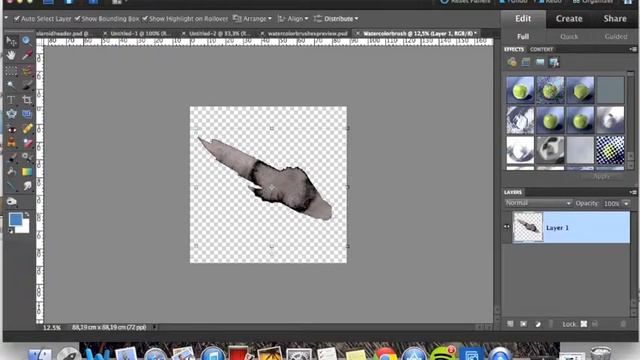Click the Undo button
The image size is (640, 360).
(514, 2)
